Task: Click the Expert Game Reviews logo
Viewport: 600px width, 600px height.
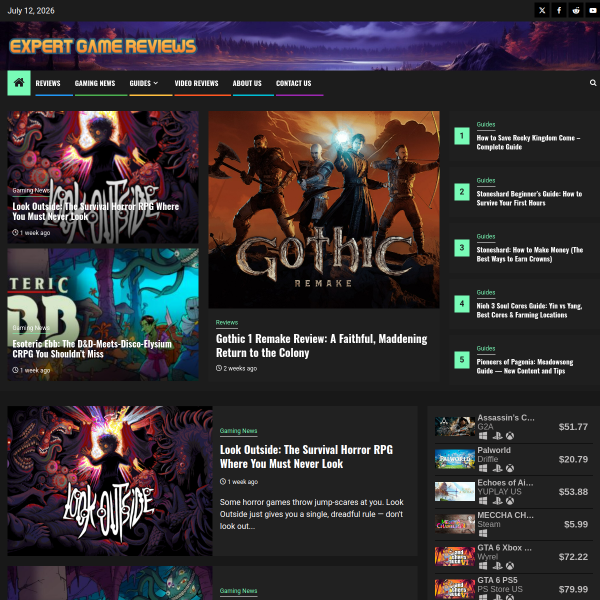Action: pyautogui.click(x=103, y=46)
